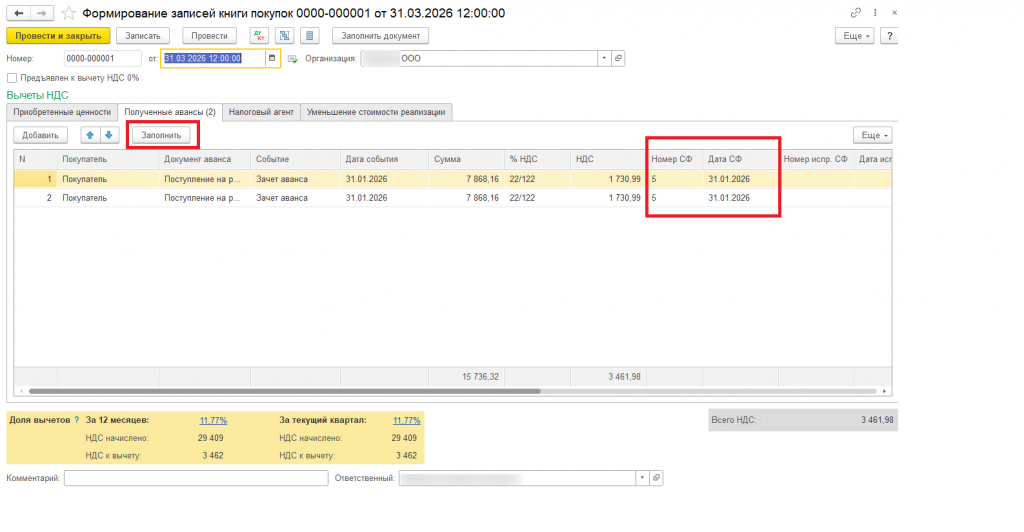Expand the Ответственный dropdown list
1024x532 pixels.
point(642,478)
